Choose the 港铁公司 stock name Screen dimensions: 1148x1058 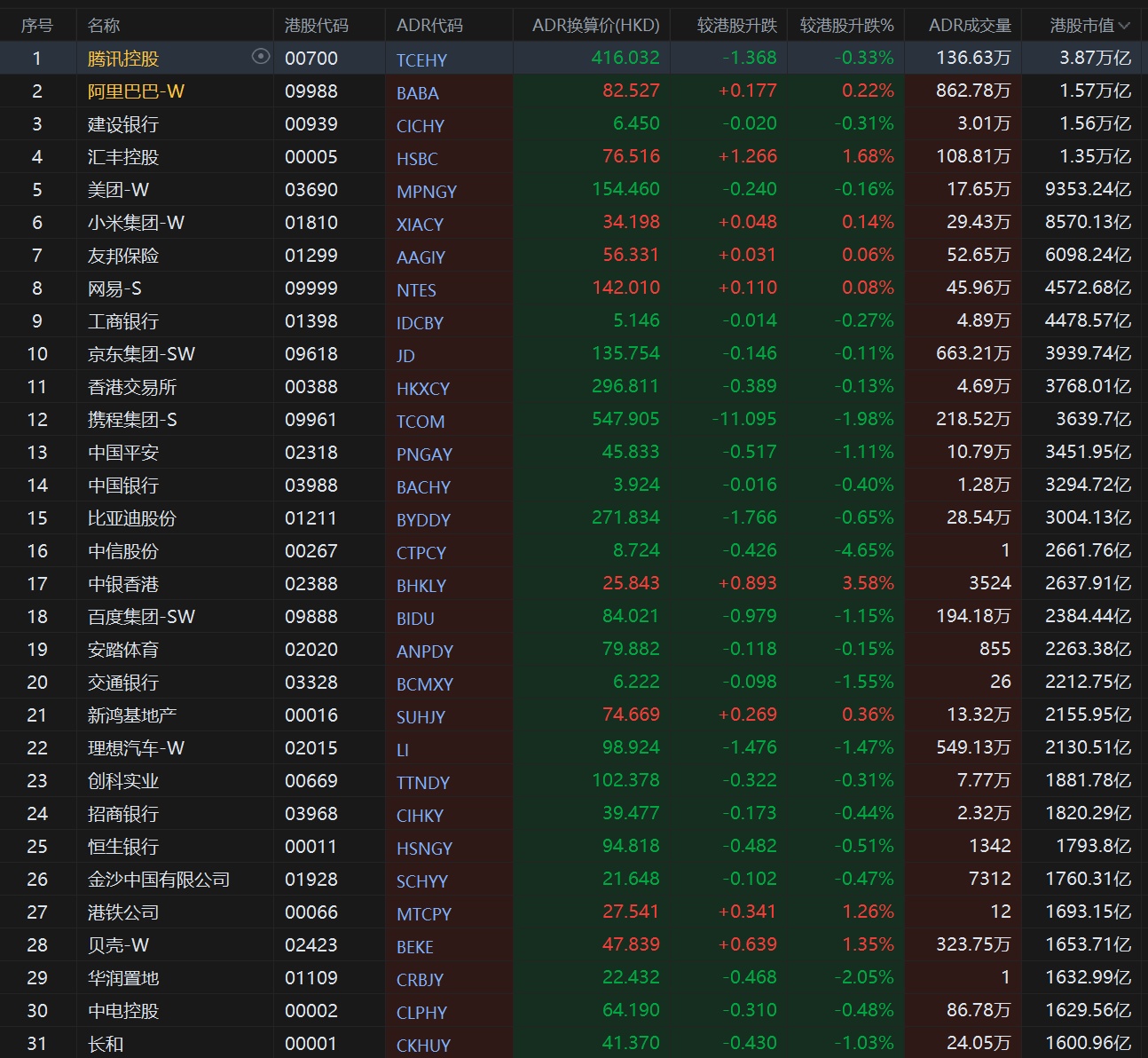pos(123,912)
